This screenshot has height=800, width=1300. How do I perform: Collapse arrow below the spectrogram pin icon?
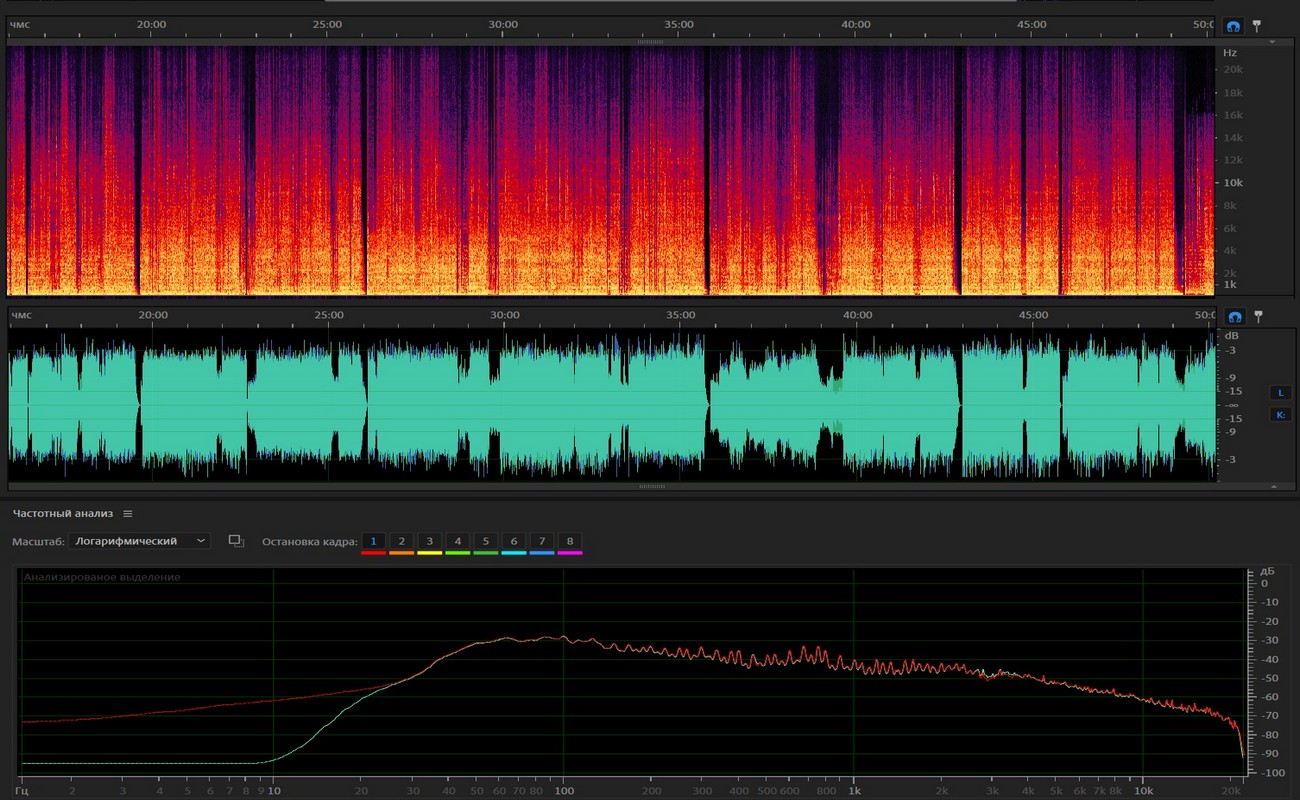click(x=1272, y=43)
